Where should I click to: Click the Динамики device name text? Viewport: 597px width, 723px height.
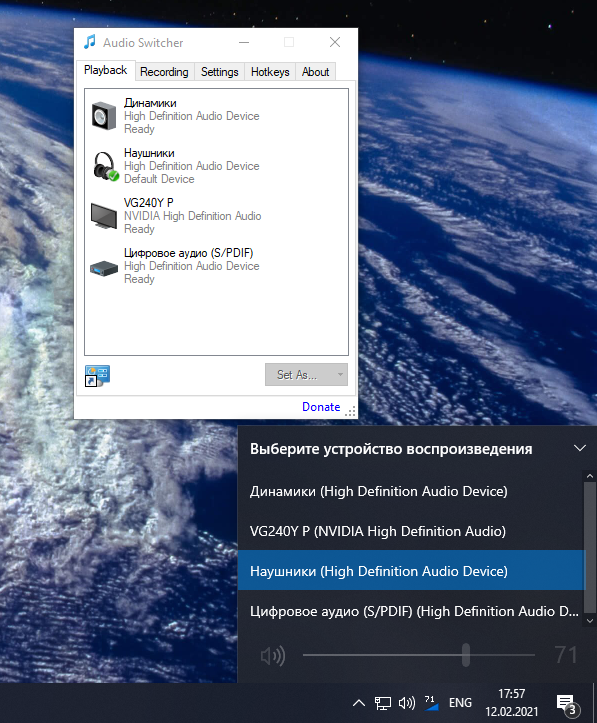tap(150, 103)
